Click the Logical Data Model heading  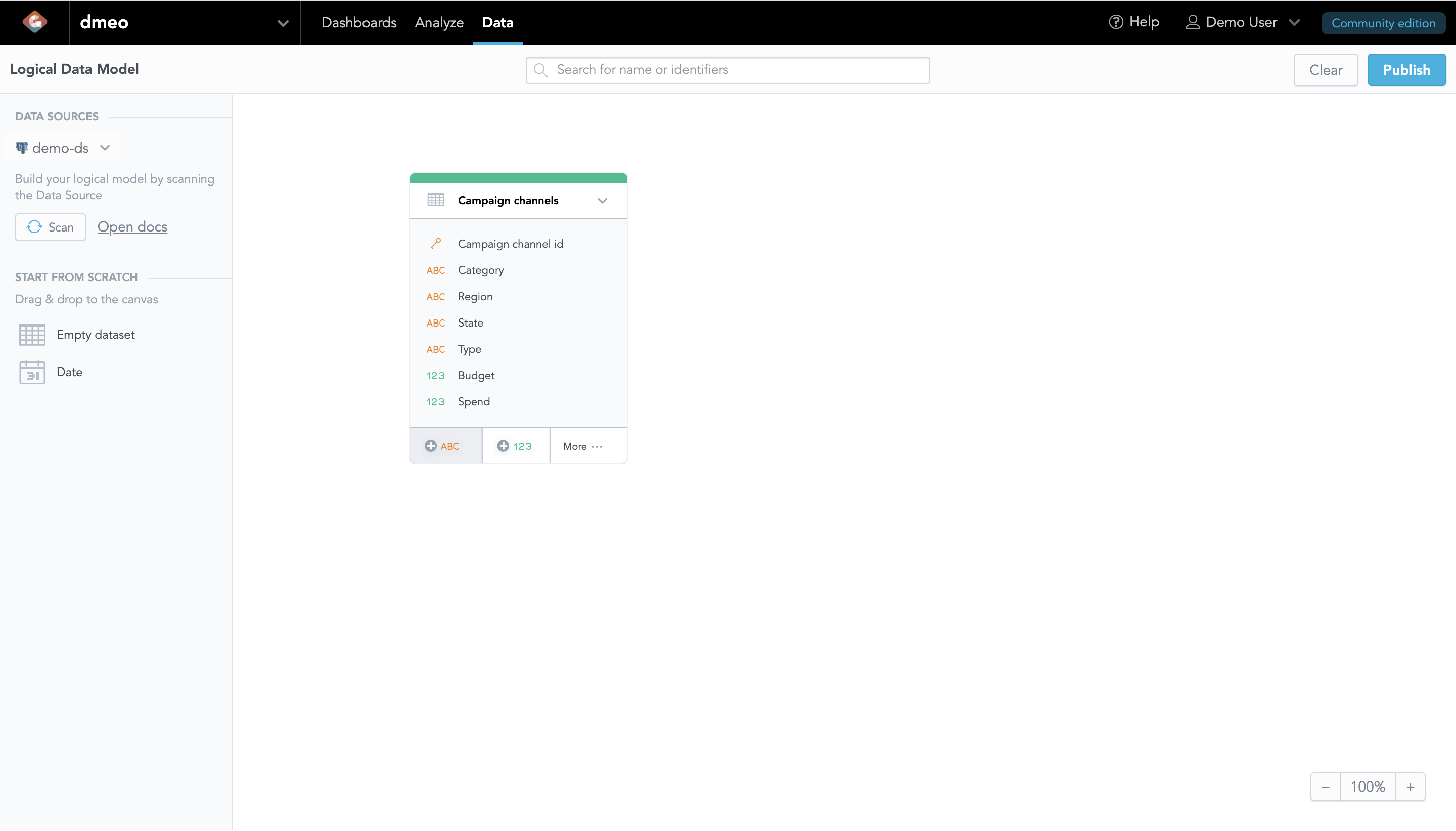pyautogui.click(x=74, y=69)
